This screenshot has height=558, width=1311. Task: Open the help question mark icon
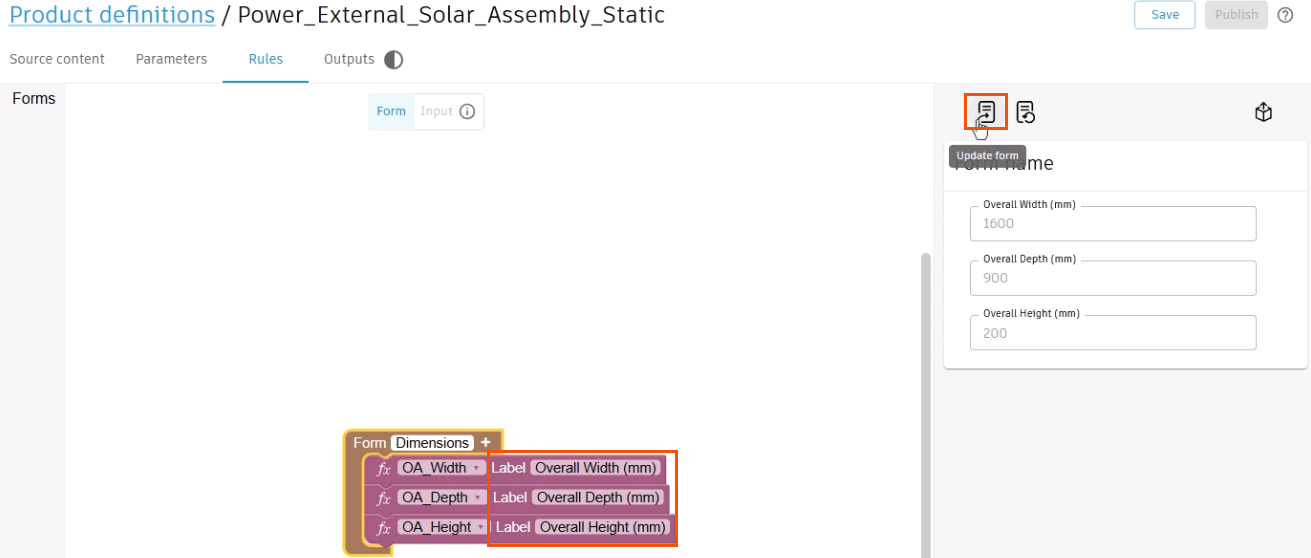1286,15
